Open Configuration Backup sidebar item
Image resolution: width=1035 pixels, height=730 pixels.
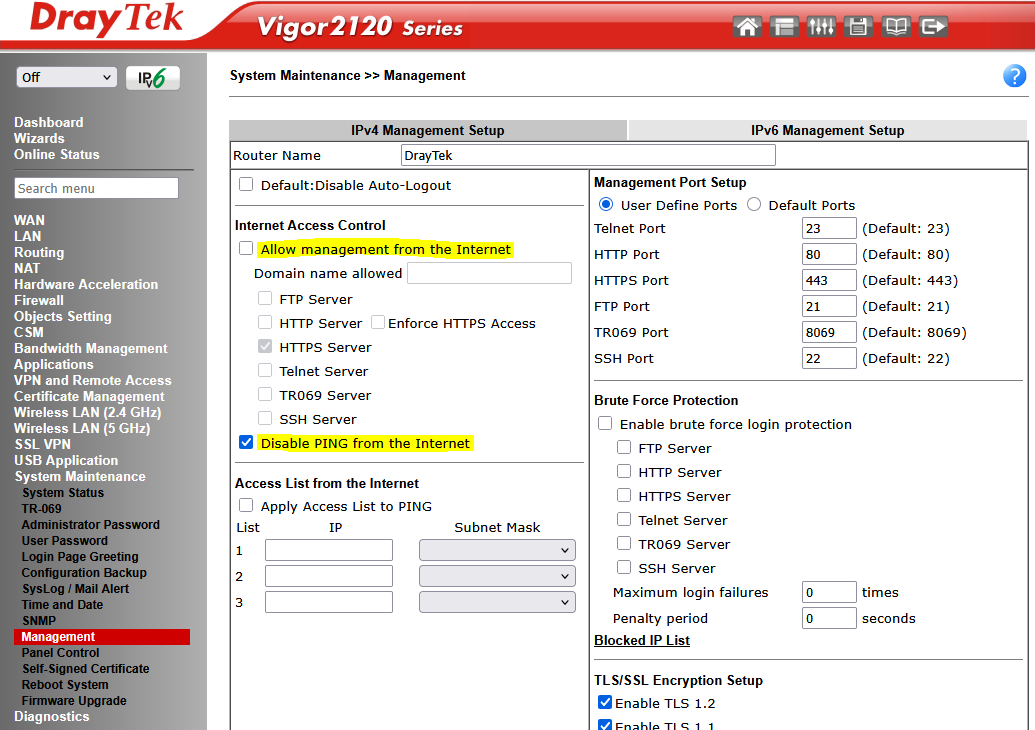point(84,573)
